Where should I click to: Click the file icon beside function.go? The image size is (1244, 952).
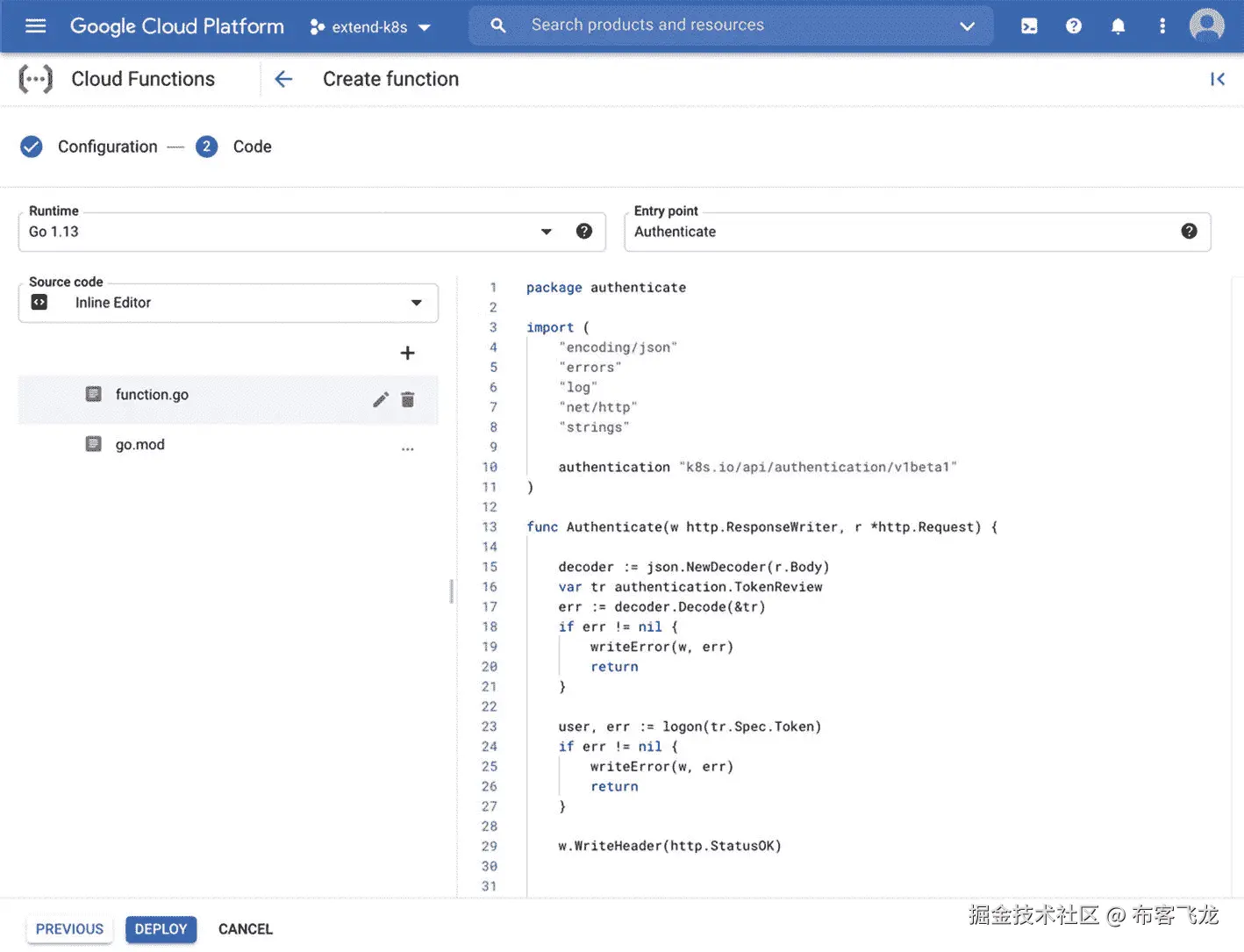click(93, 394)
